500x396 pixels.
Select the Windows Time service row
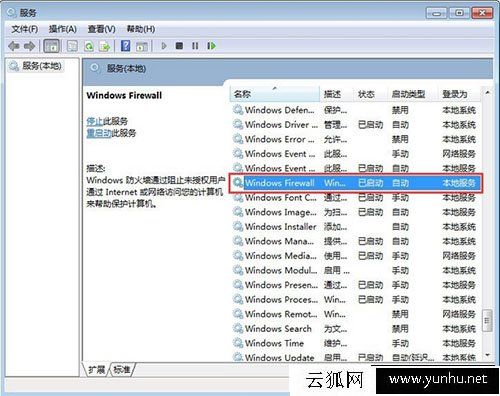click(356, 343)
